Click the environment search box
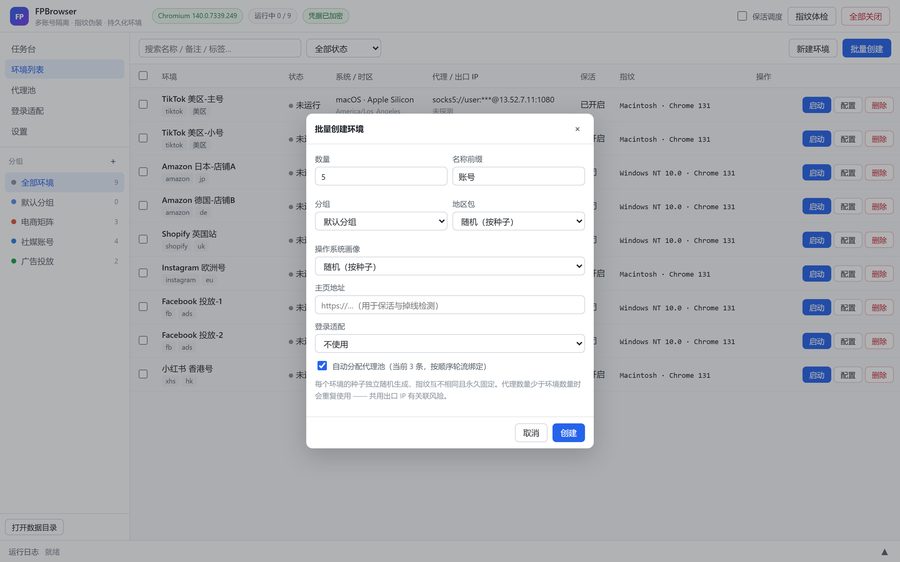The image size is (900, 562). 220,49
